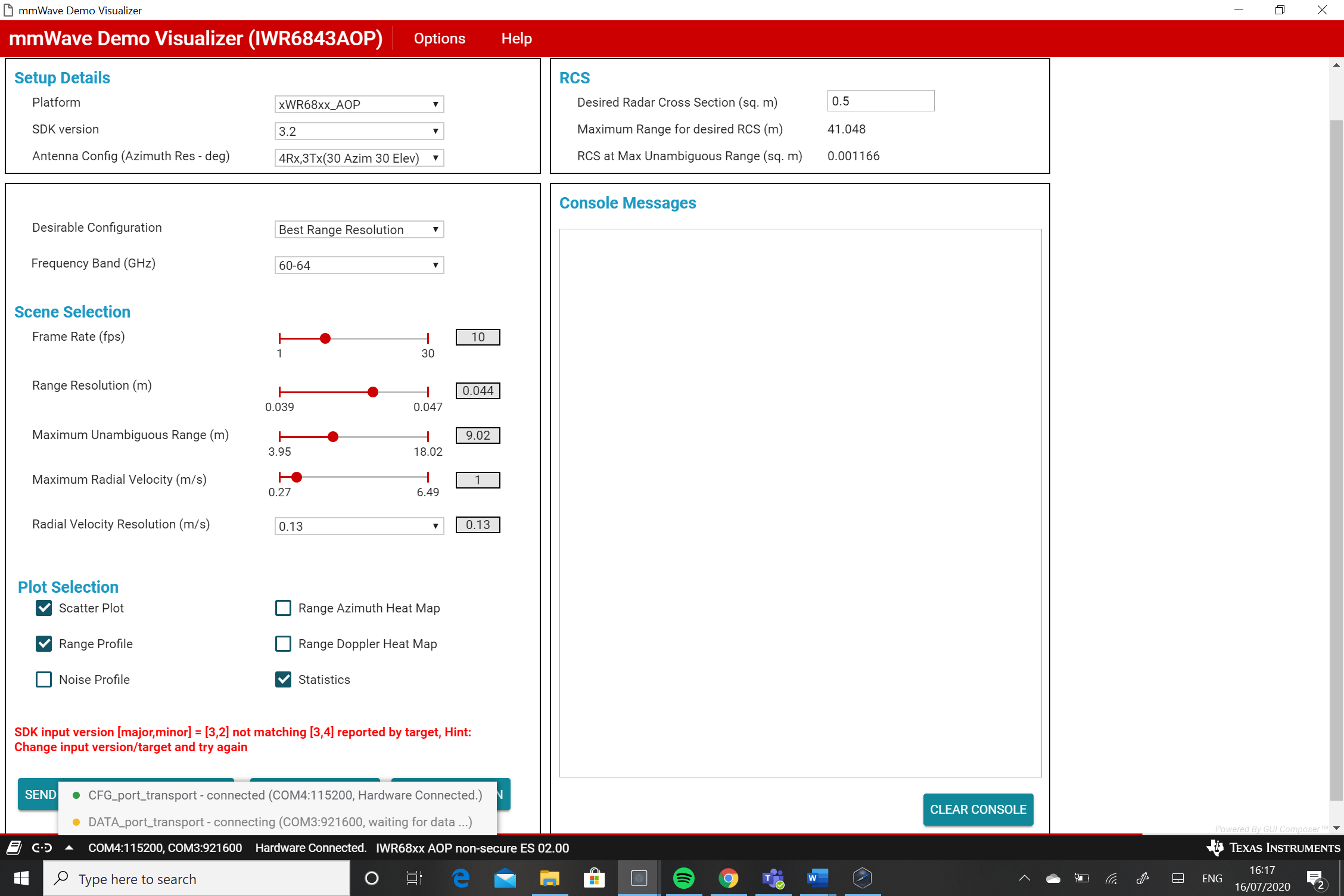The height and width of the screenshot is (896, 1344).
Task: Enable Range Doppler Heat Map checkbox
Action: pyautogui.click(x=284, y=644)
